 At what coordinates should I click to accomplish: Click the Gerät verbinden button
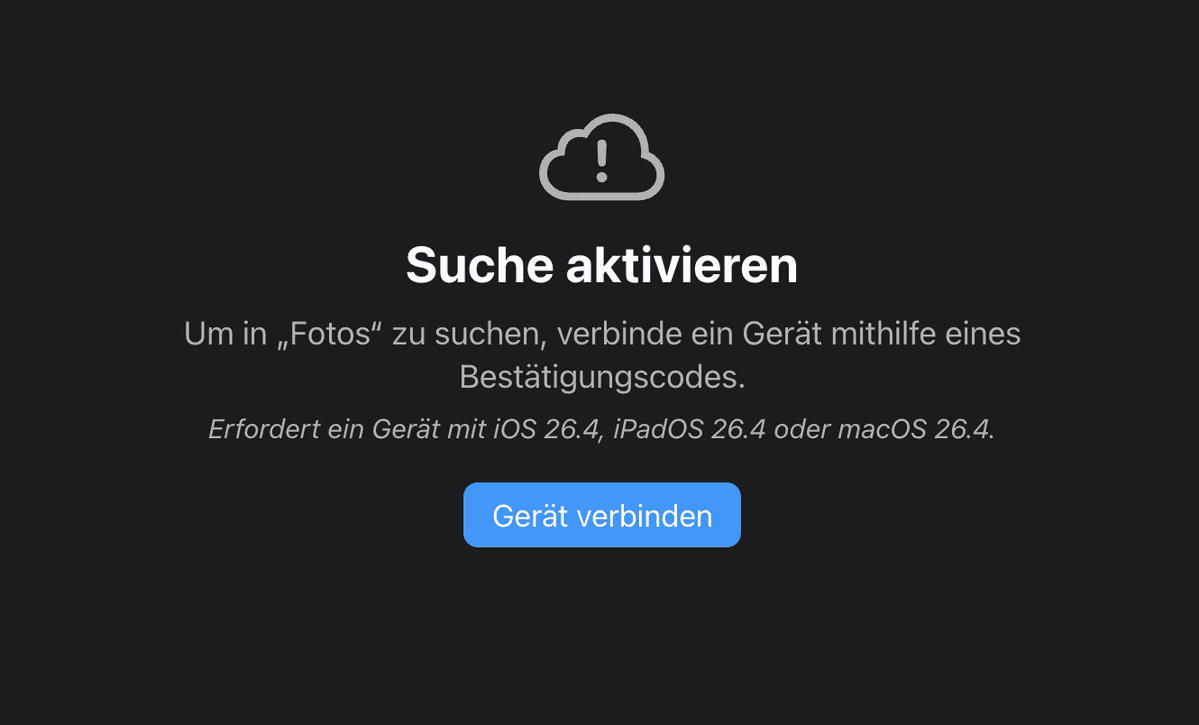pyautogui.click(x=602, y=515)
